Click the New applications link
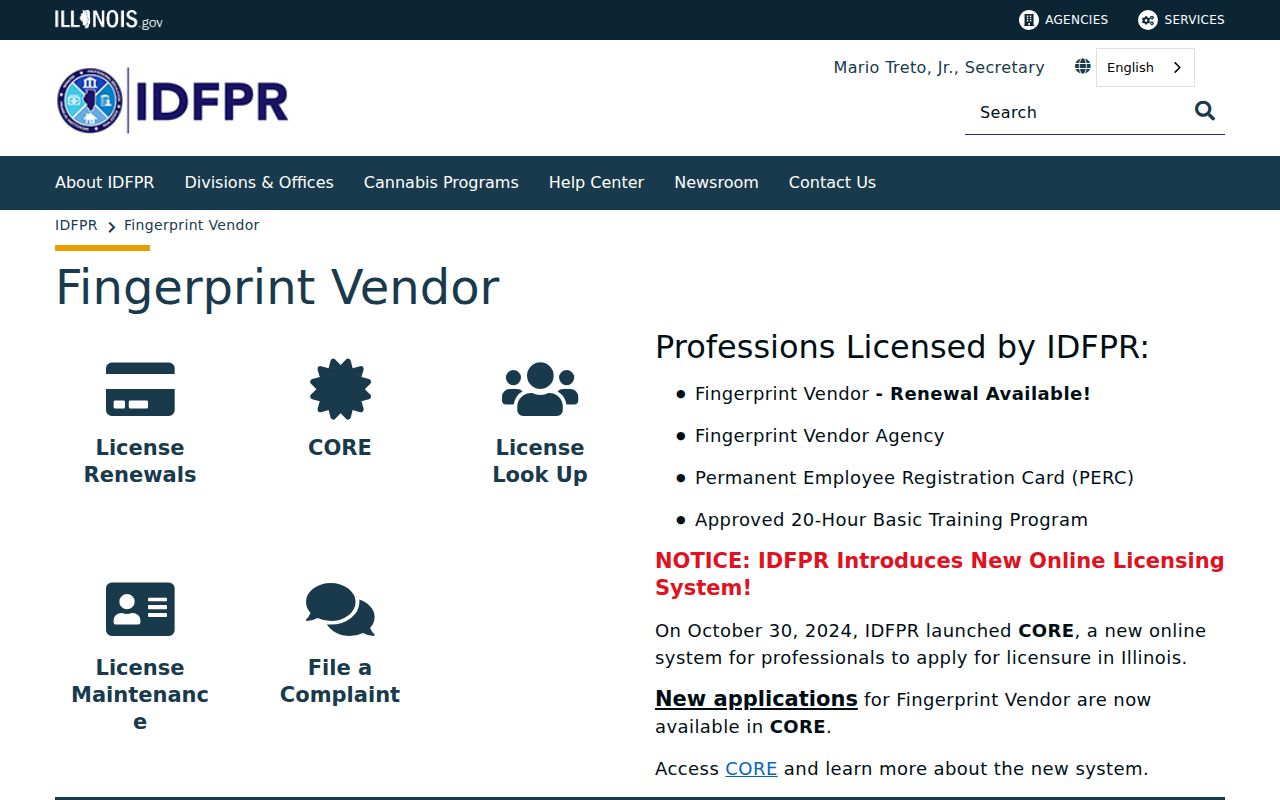The height and width of the screenshot is (800, 1280). (756, 699)
